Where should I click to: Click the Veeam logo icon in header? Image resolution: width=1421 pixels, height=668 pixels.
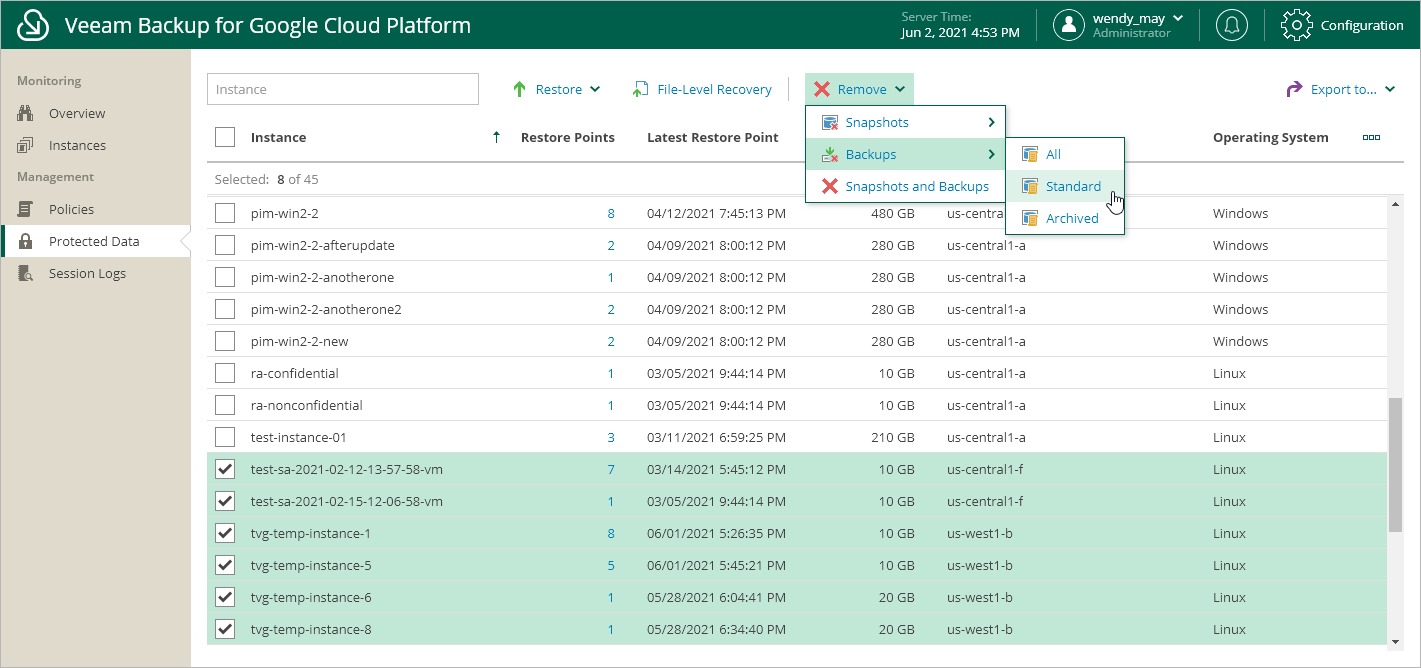coord(34,25)
